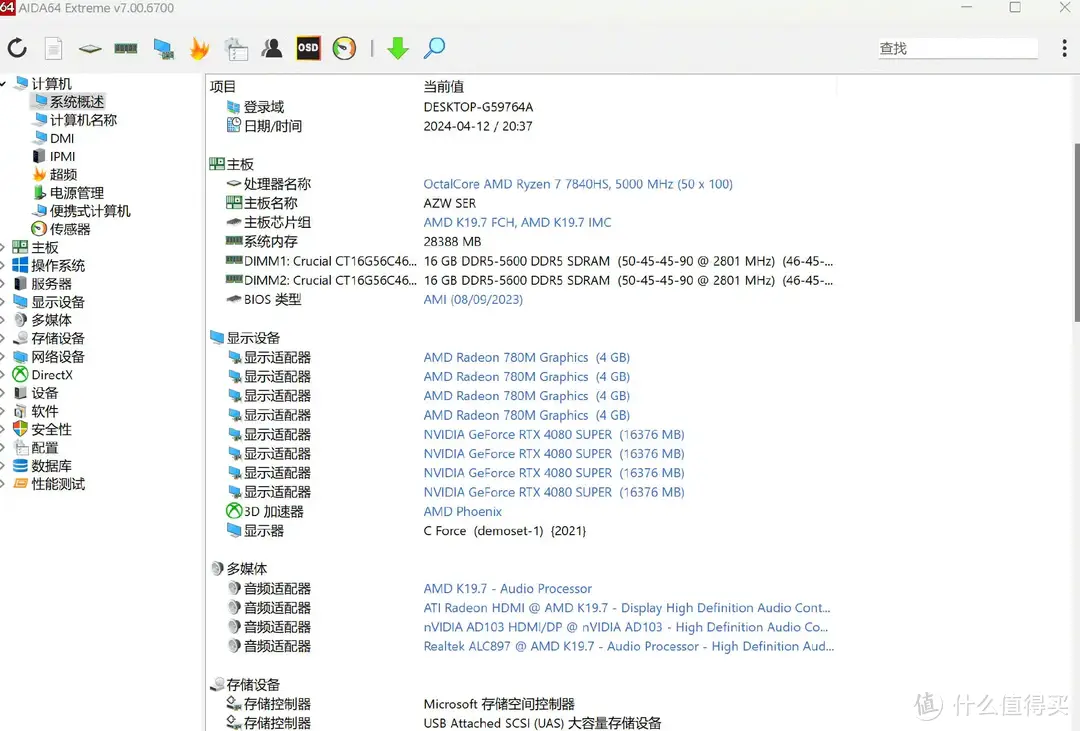Click the monitor with card toolbar icon
The height and width of the screenshot is (731, 1080).
(163, 48)
